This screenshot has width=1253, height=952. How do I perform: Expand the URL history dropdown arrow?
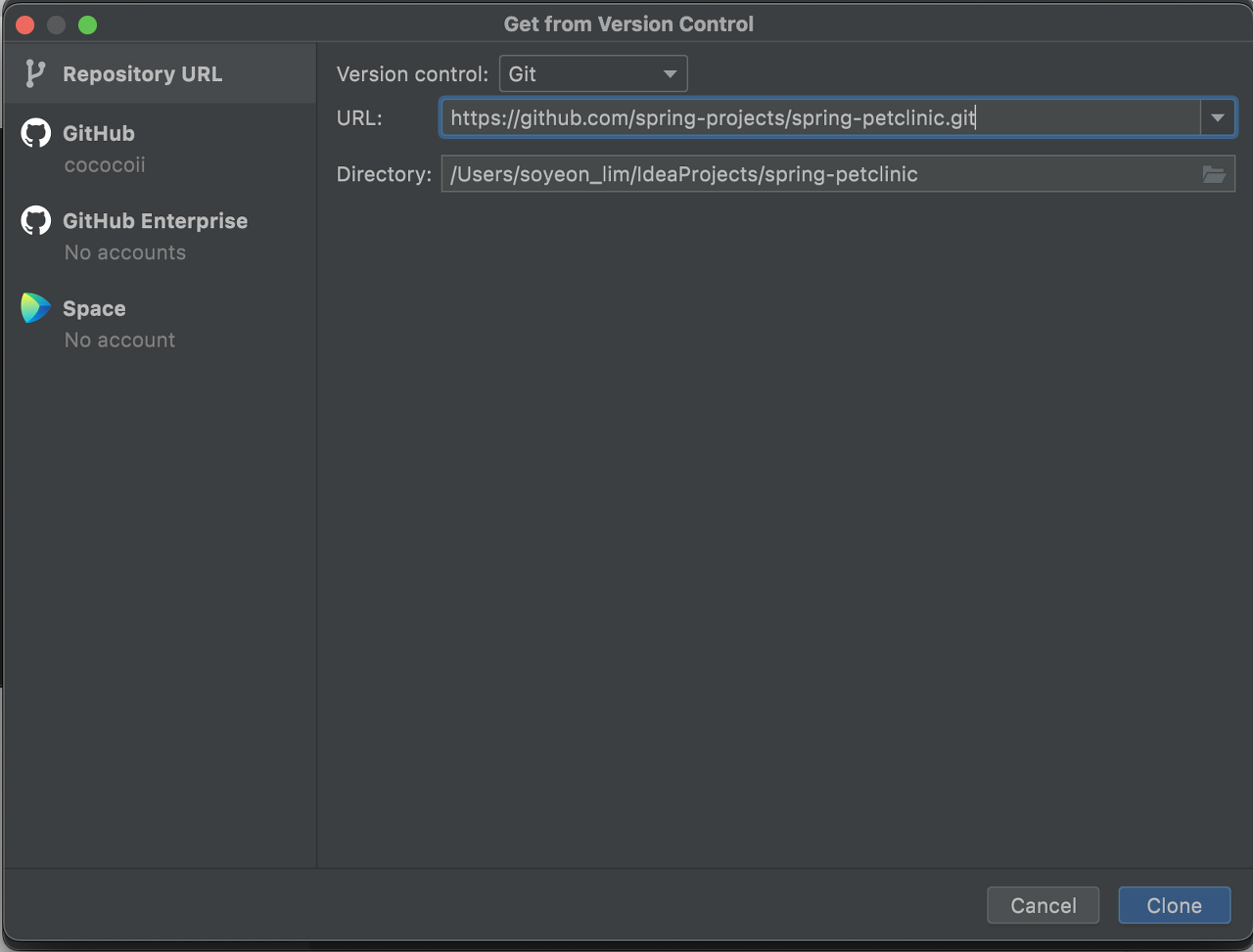1218,117
